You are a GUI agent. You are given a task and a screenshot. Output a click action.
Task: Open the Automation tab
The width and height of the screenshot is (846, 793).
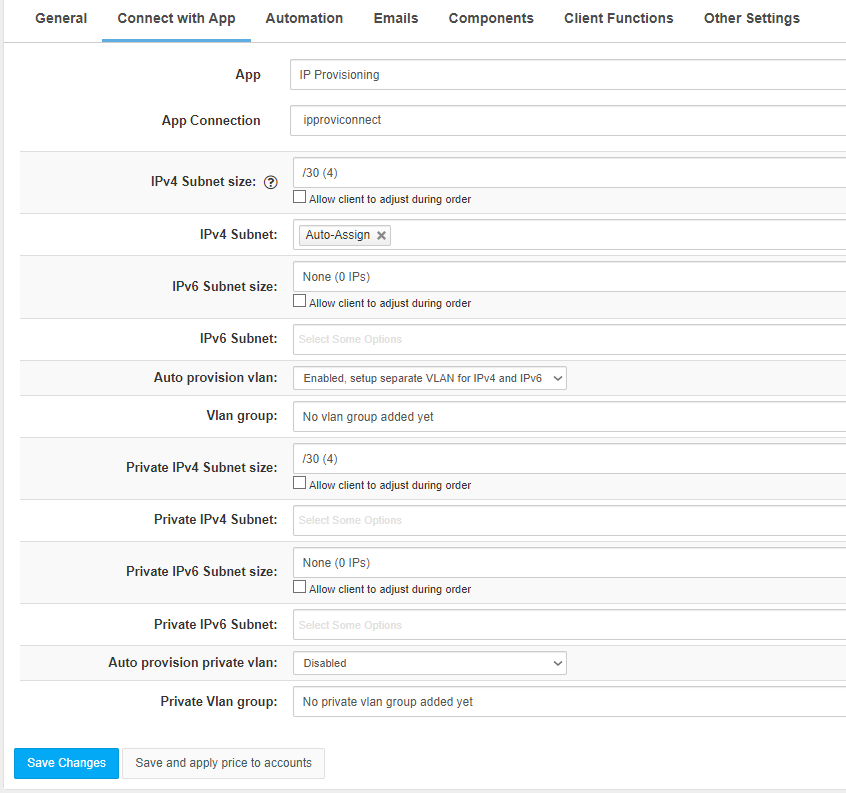tap(304, 19)
